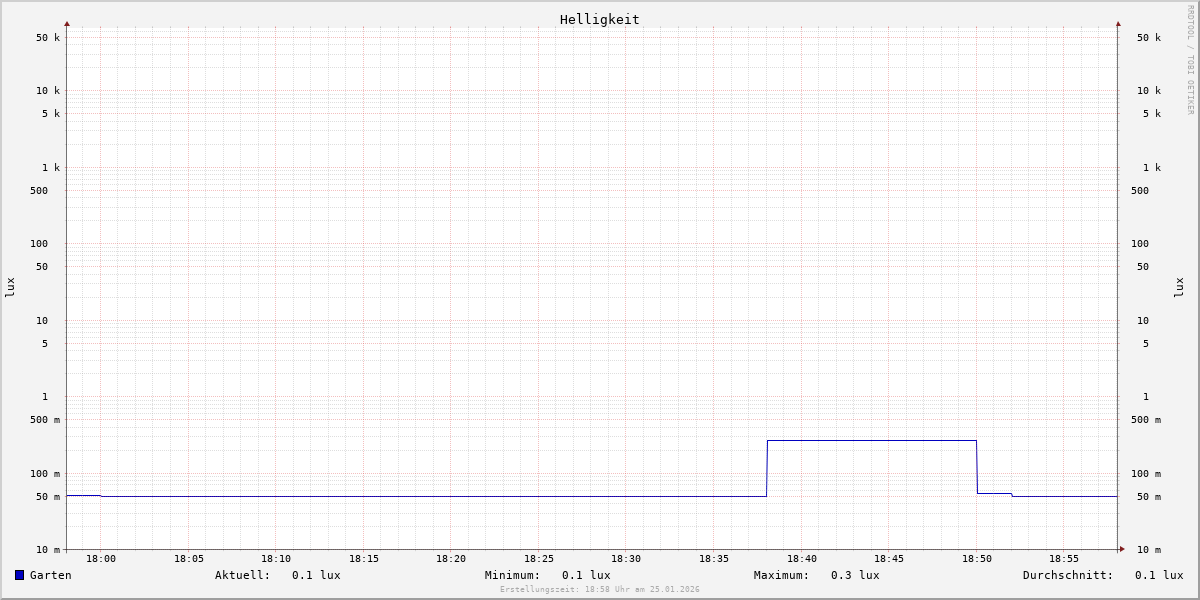Click the "500 m" label on the right axis
1200x600 pixels.
(1146, 420)
